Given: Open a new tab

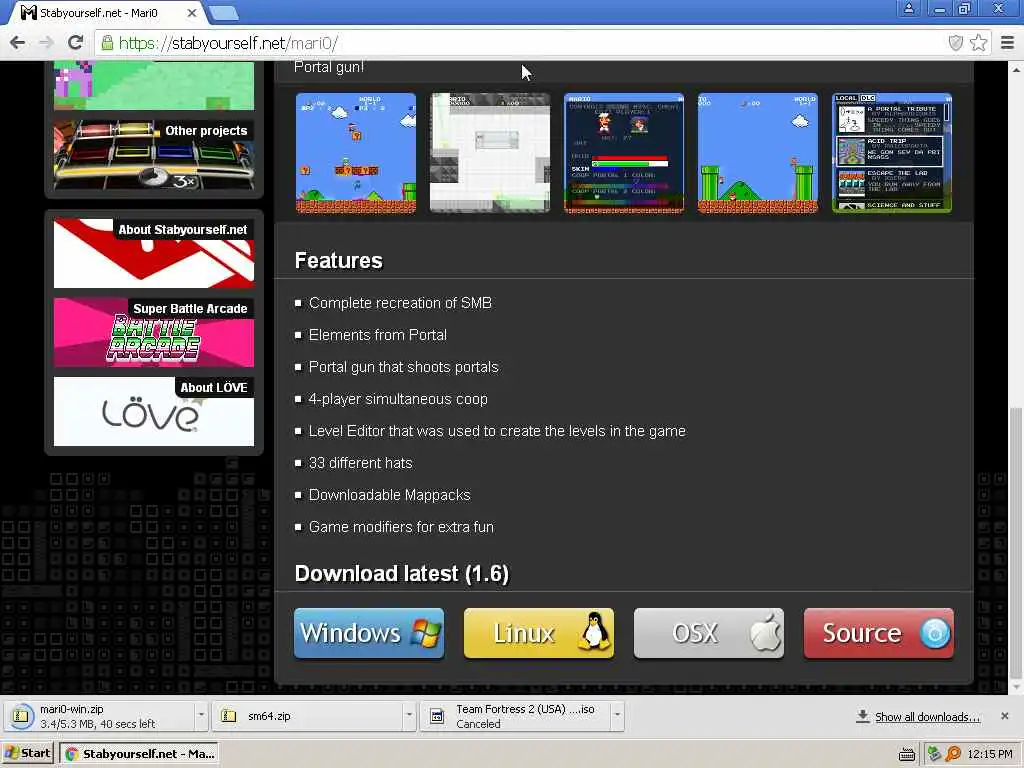Looking at the screenshot, I should click(224, 13).
